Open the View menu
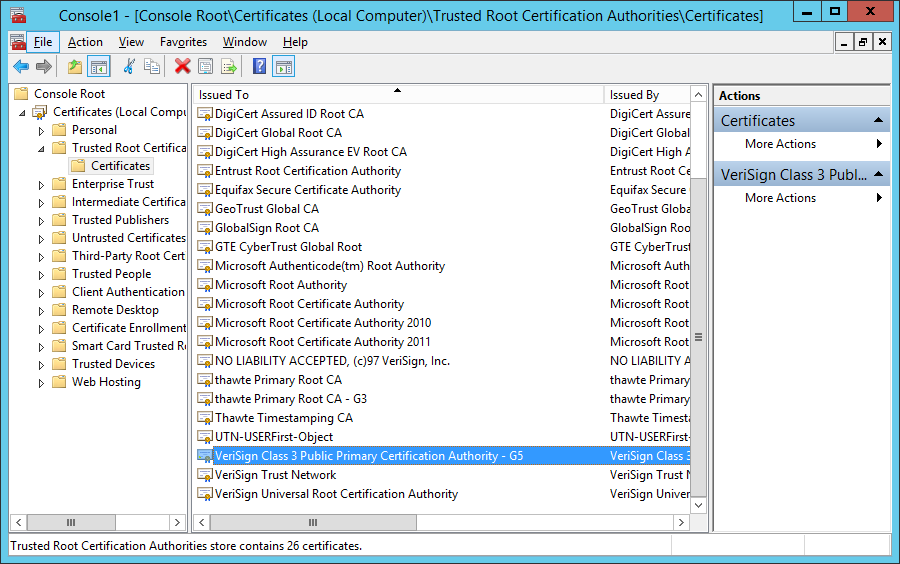Viewport: 900px width, 564px height. click(x=131, y=42)
